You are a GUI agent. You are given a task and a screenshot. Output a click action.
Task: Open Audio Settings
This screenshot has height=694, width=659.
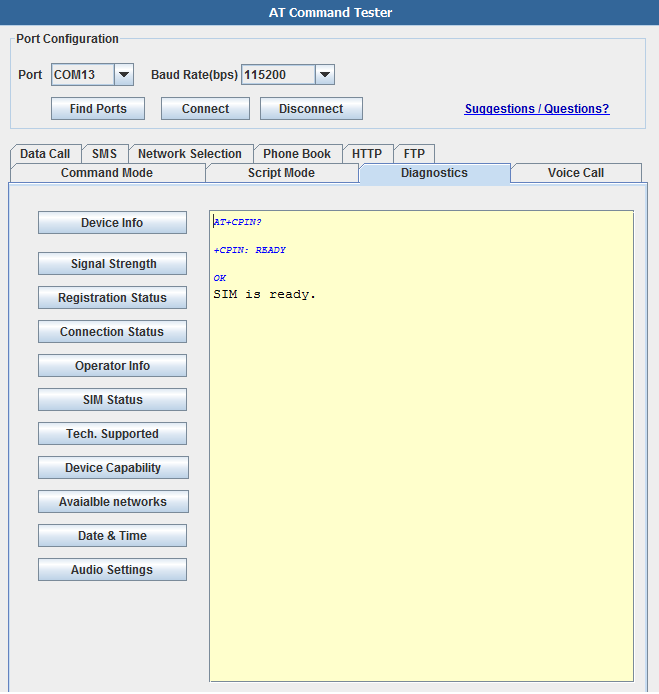pyautogui.click(x=112, y=570)
